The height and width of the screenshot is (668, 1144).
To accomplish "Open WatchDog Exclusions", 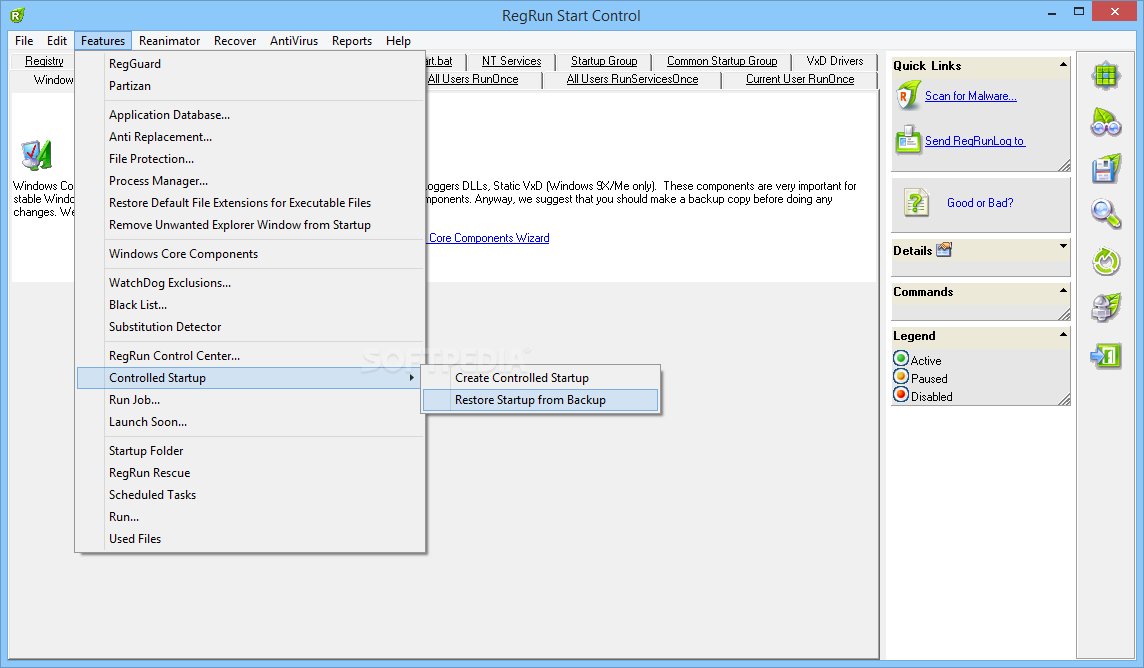I will pos(250,283).
